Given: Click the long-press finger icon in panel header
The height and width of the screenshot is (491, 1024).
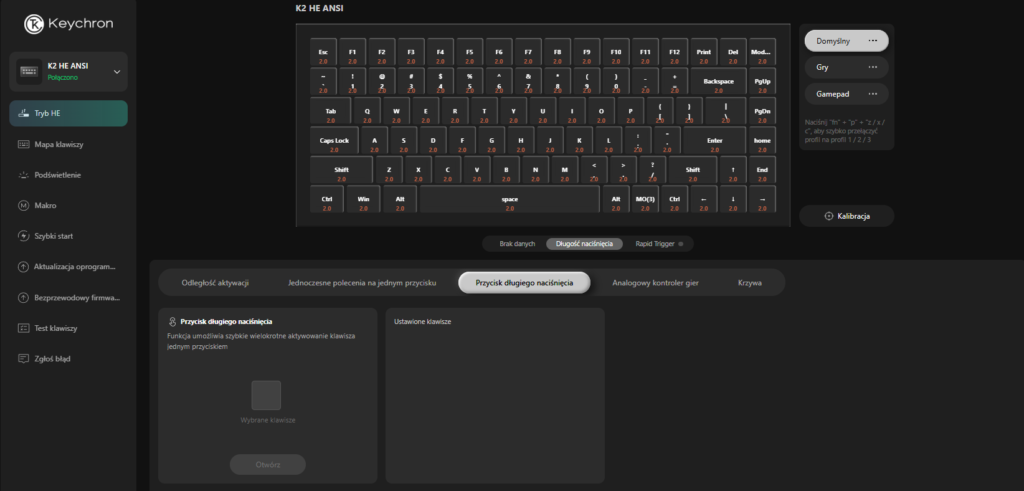Looking at the screenshot, I should coord(172,322).
